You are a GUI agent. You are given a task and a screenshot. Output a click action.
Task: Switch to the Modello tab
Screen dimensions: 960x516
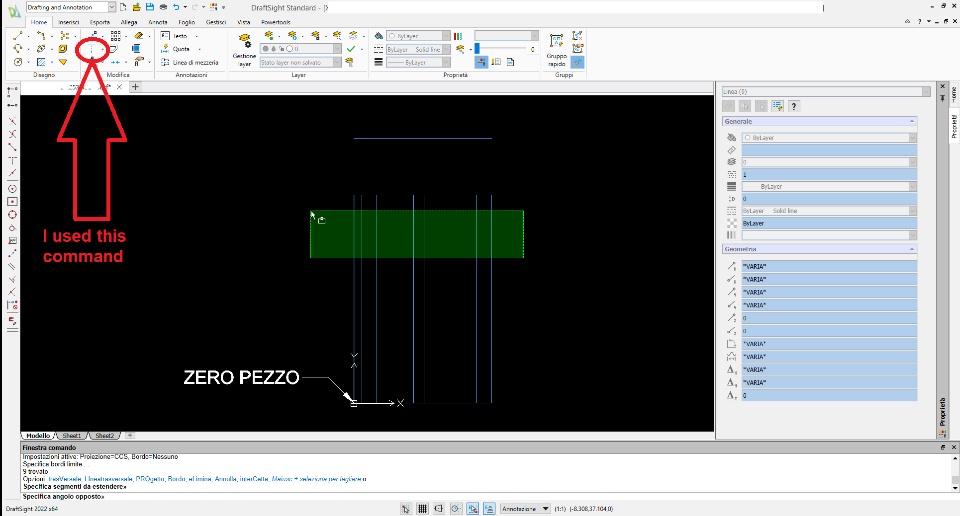(38, 436)
